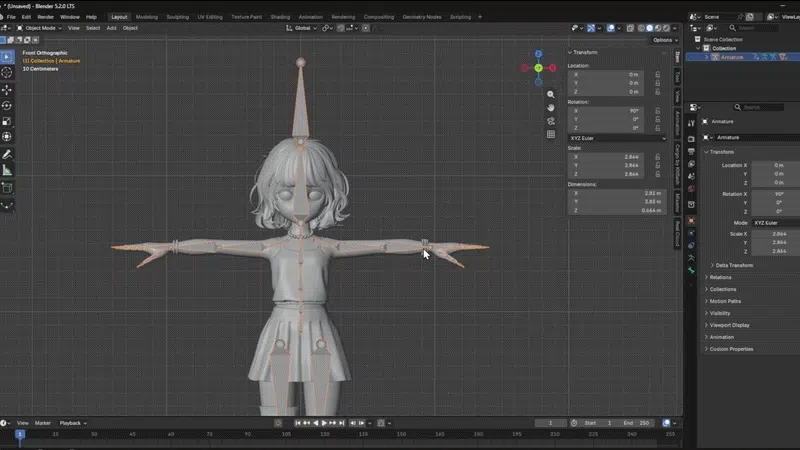Open the timeline Marker menu
Image resolution: width=800 pixels, height=450 pixels.
pos(43,423)
